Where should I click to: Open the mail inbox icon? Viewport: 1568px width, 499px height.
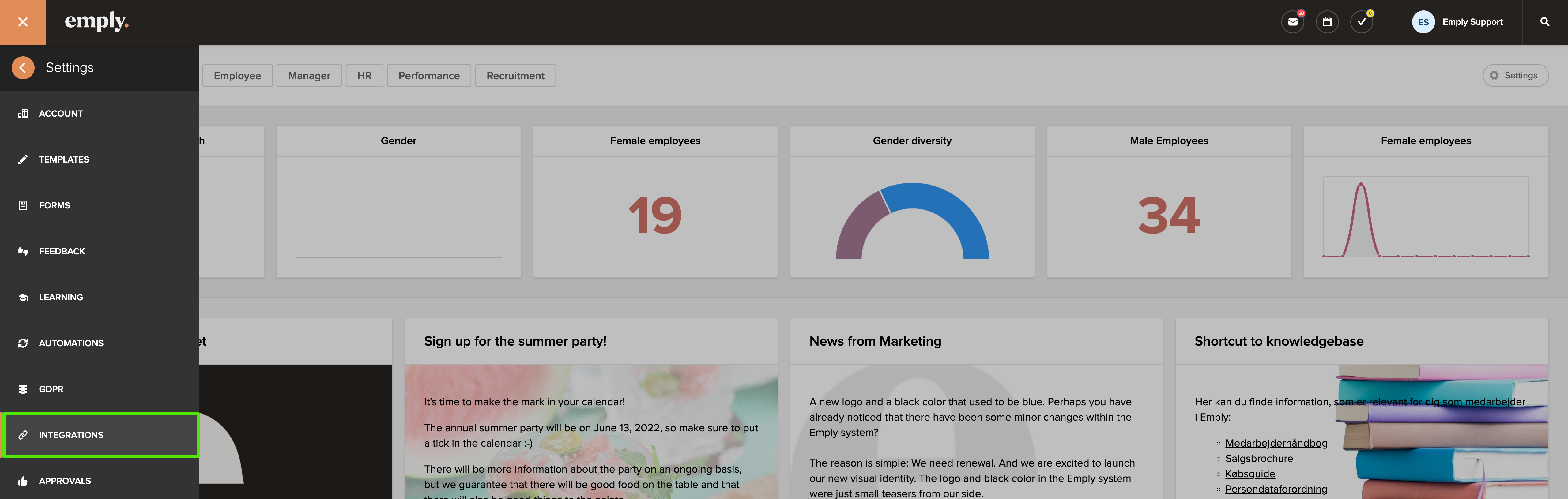pyautogui.click(x=1292, y=22)
